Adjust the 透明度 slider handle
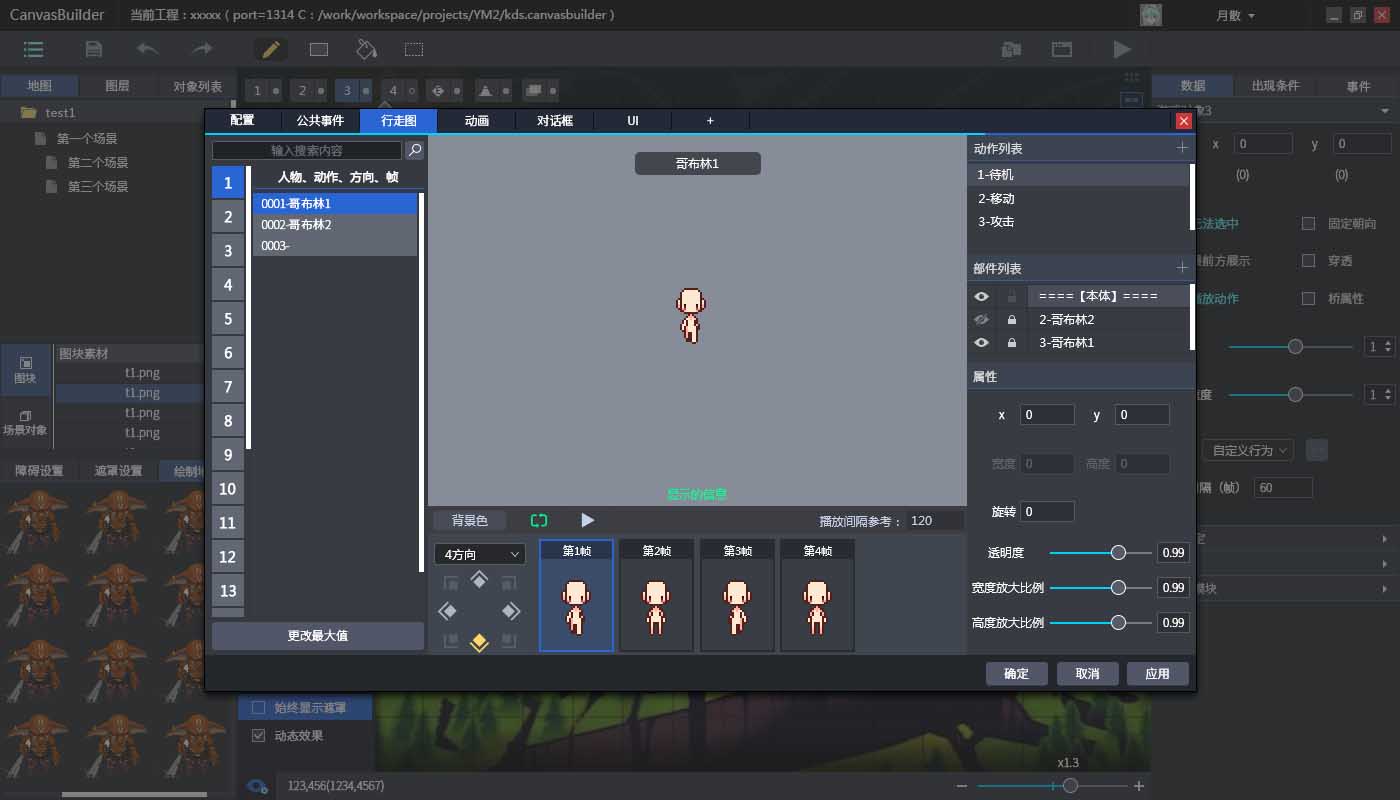The image size is (1400, 800). (1118, 553)
